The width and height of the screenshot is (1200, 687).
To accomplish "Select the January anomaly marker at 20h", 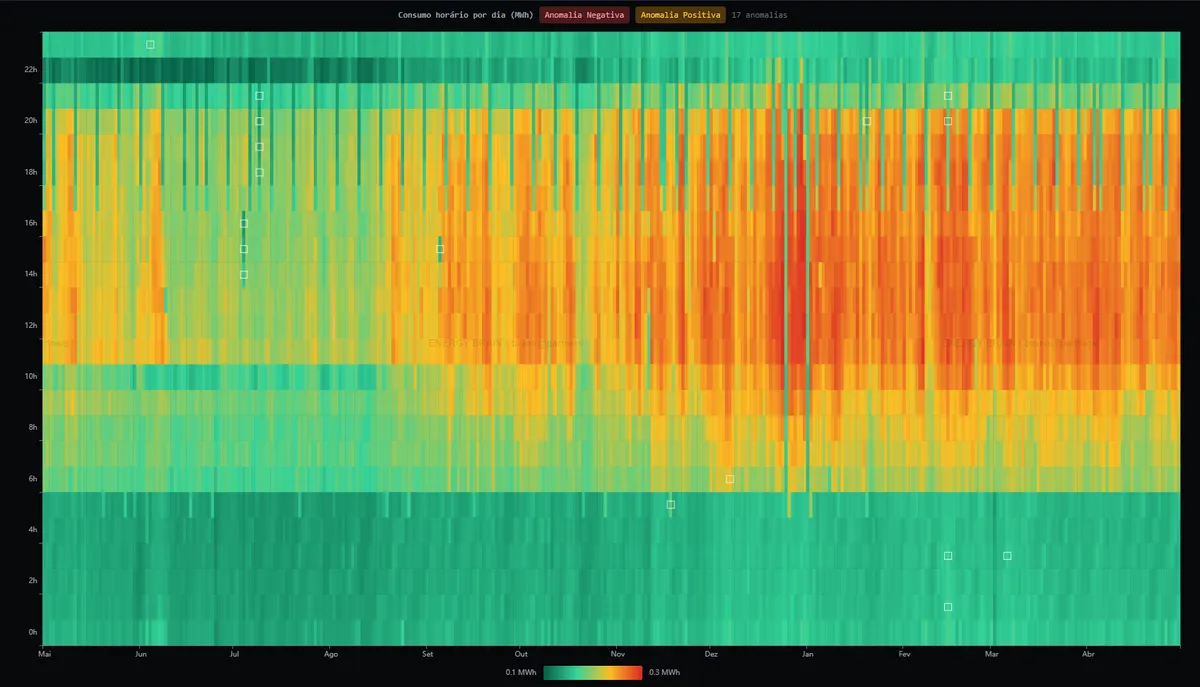I will (866, 121).
